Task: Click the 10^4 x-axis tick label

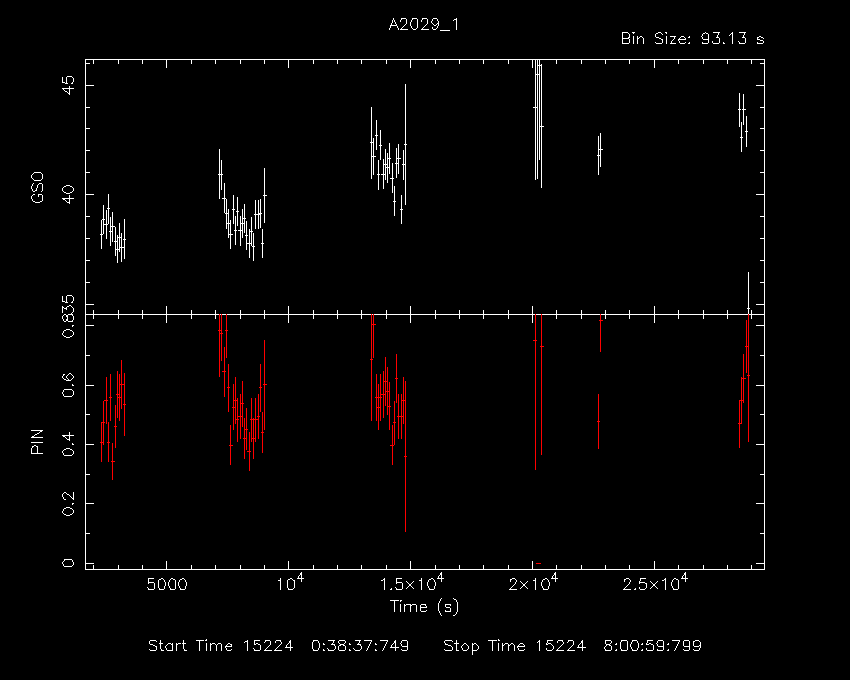Action: pos(290,583)
